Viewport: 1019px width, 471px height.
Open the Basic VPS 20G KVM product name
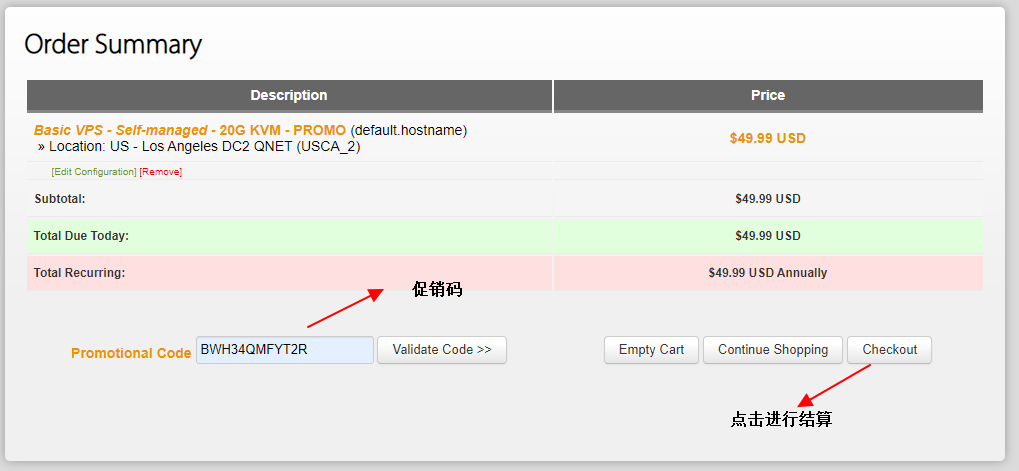click(190, 130)
